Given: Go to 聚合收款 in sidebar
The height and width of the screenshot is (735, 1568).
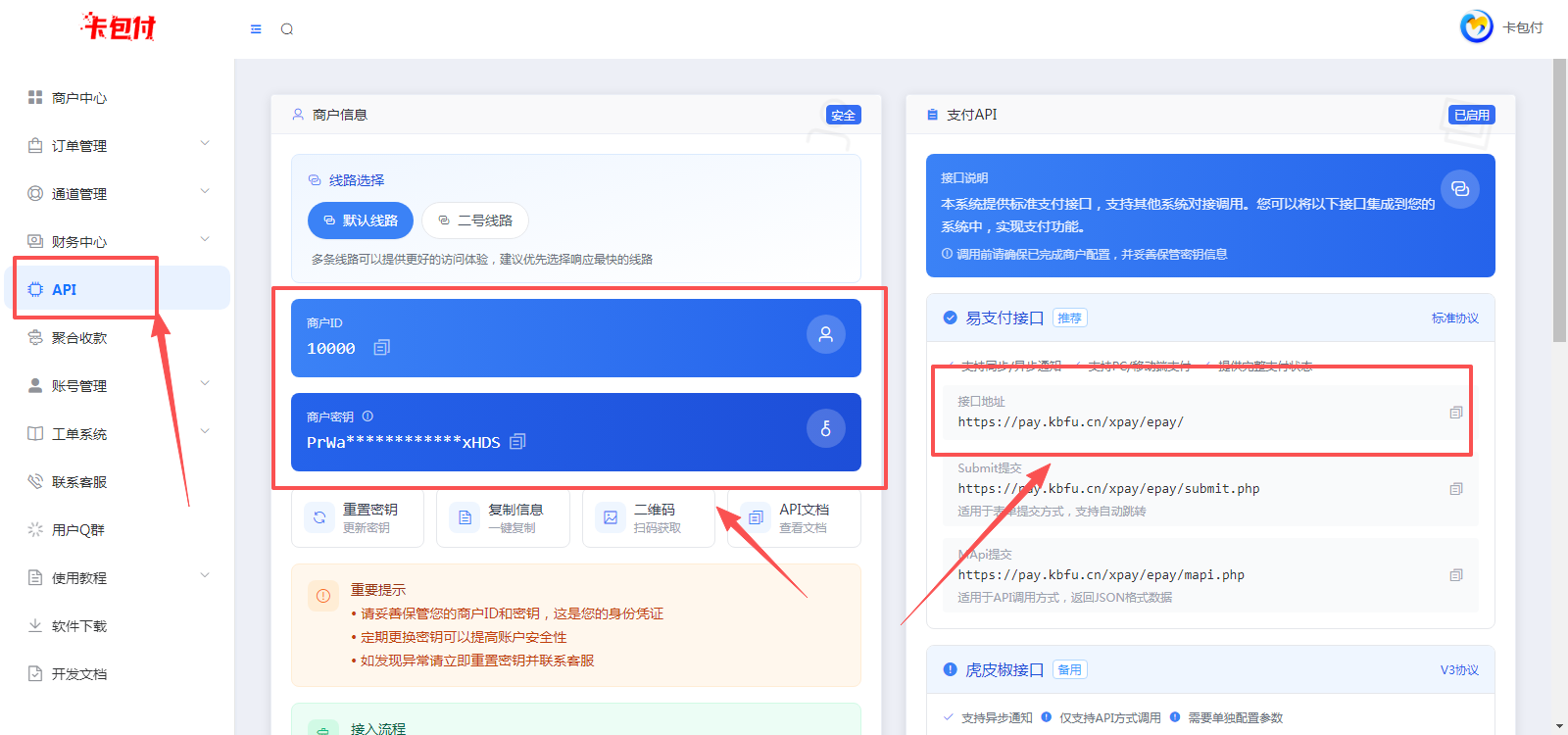Looking at the screenshot, I should pyautogui.click(x=79, y=338).
